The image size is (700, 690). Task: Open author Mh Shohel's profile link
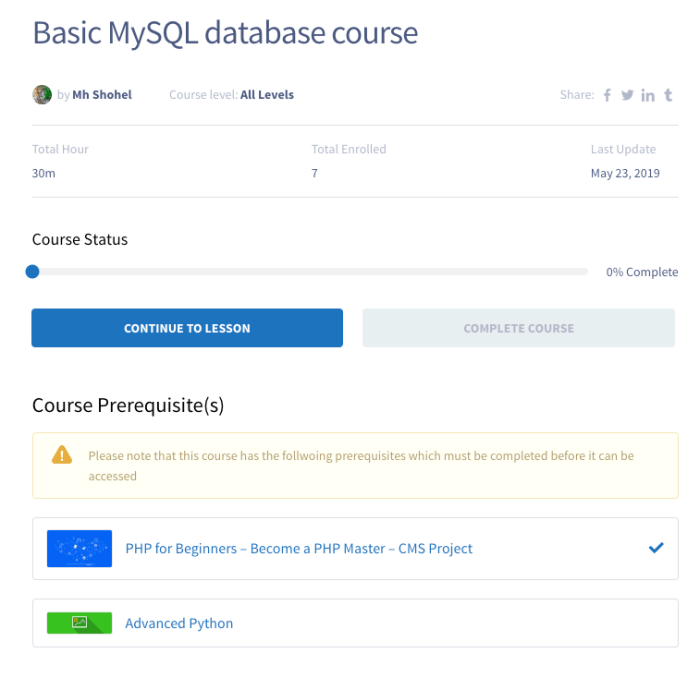[x=102, y=95]
